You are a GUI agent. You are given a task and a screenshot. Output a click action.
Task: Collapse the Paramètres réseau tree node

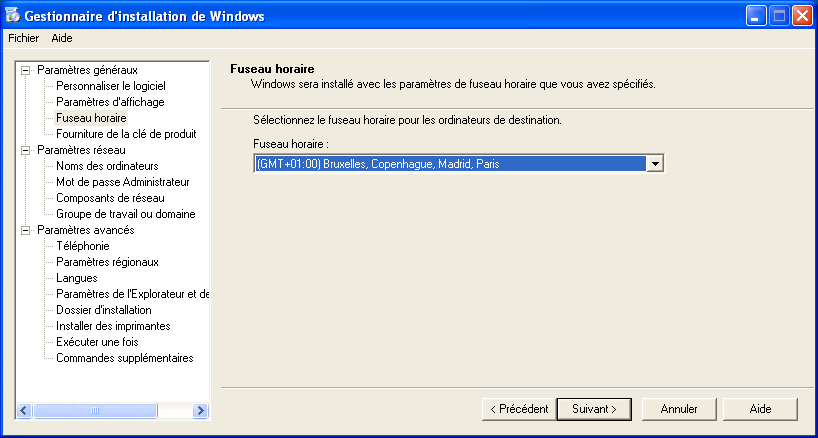pyautogui.click(x=25, y=150)
